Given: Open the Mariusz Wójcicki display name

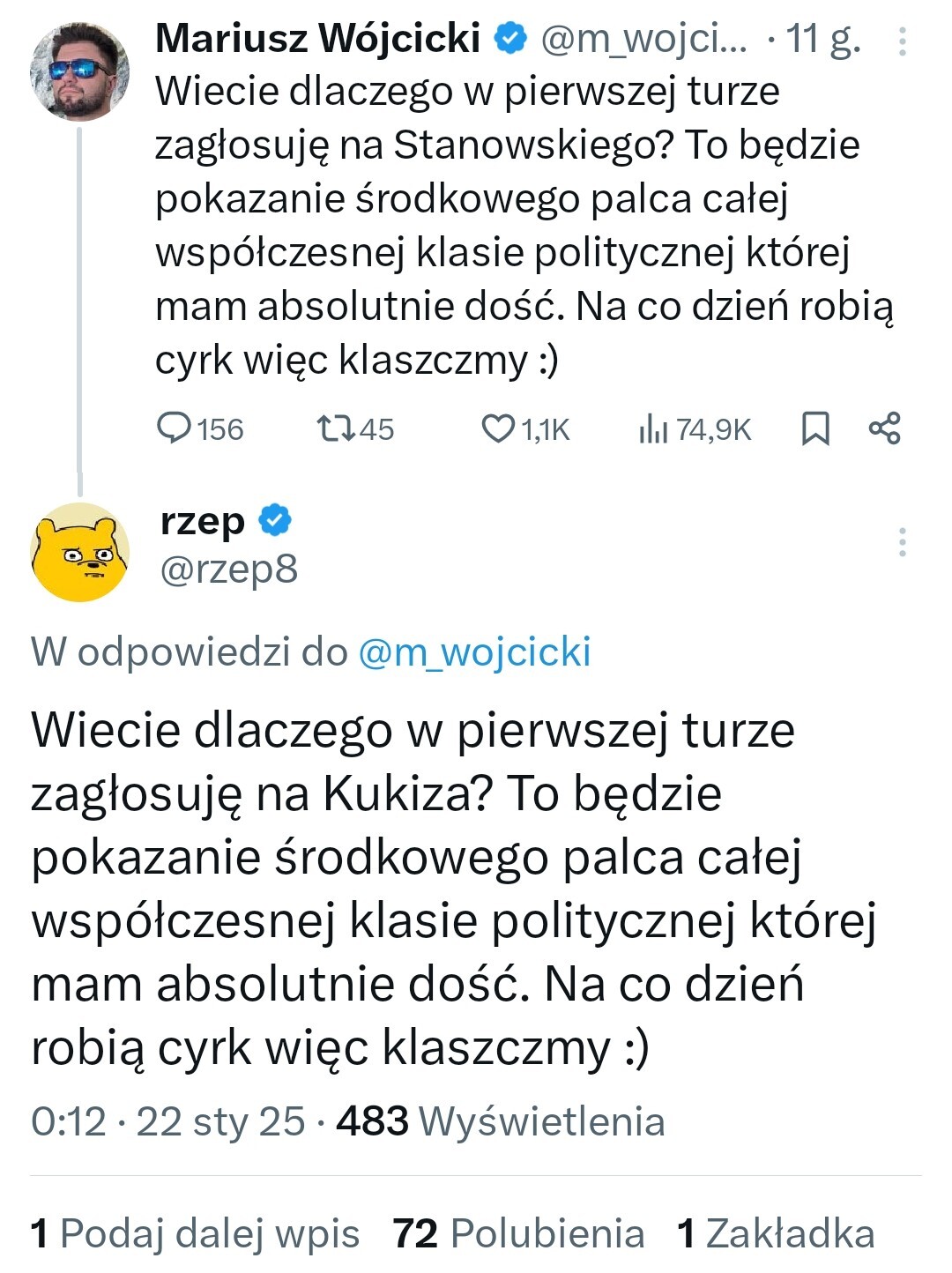Looking at the screenshot, I should tap(317, 39).
